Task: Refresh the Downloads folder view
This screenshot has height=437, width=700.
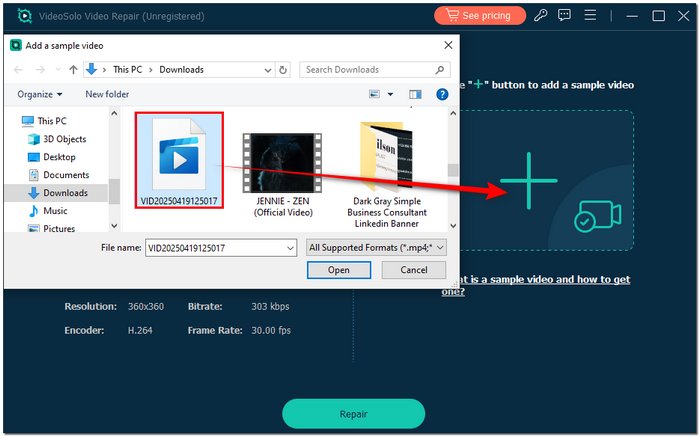Action: pyautogui.click(x=283, y=70)
